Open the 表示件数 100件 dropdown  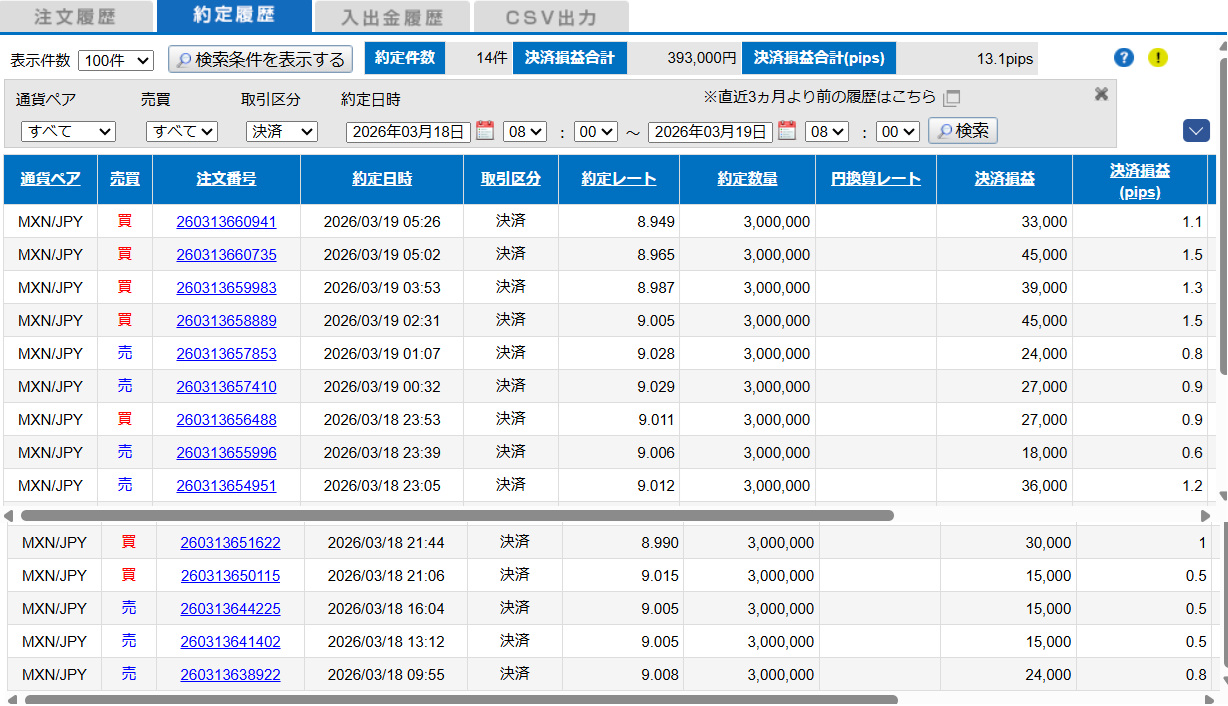(x=115, y=60)
